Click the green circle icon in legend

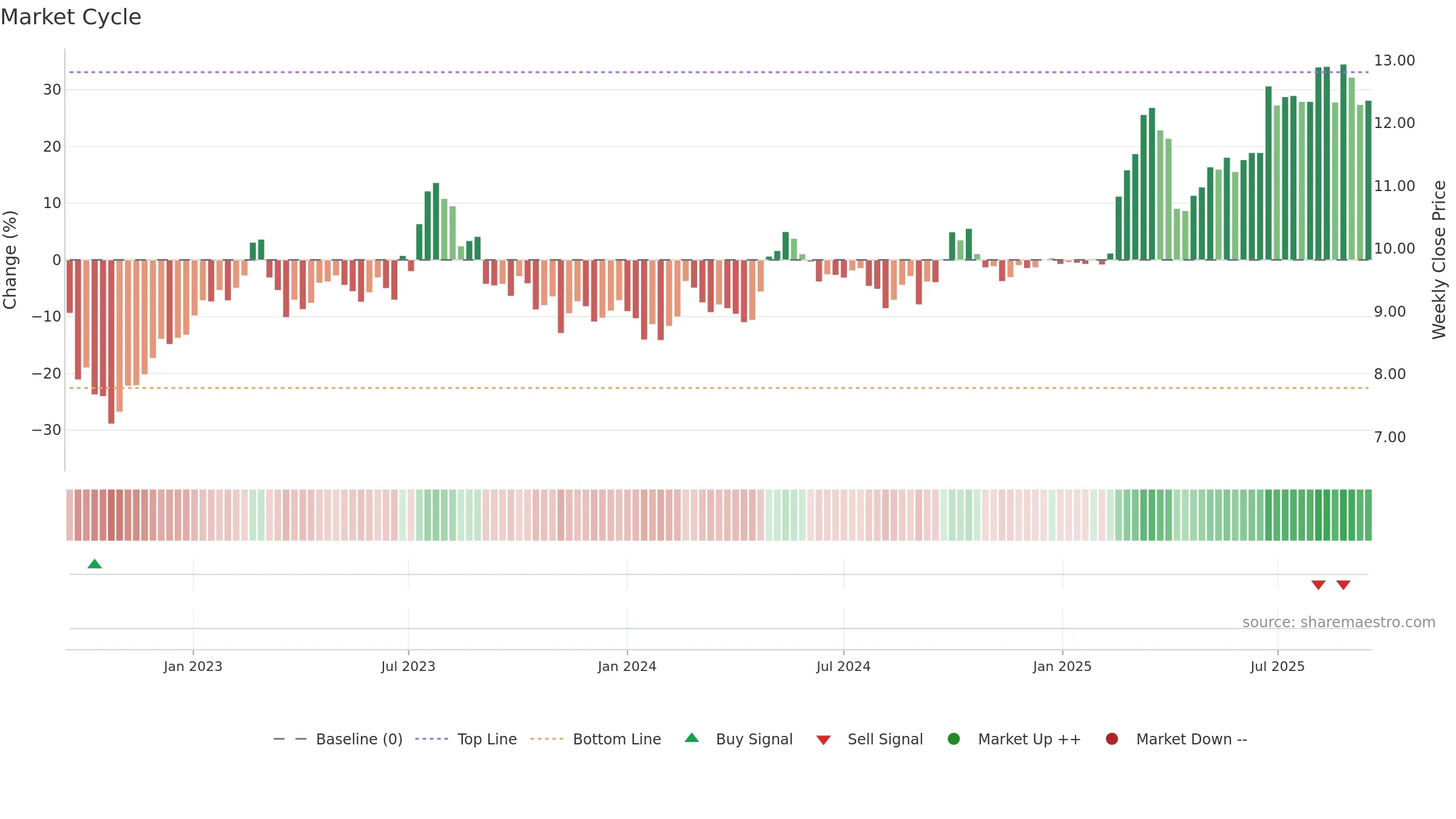click(x=954, y=739)
